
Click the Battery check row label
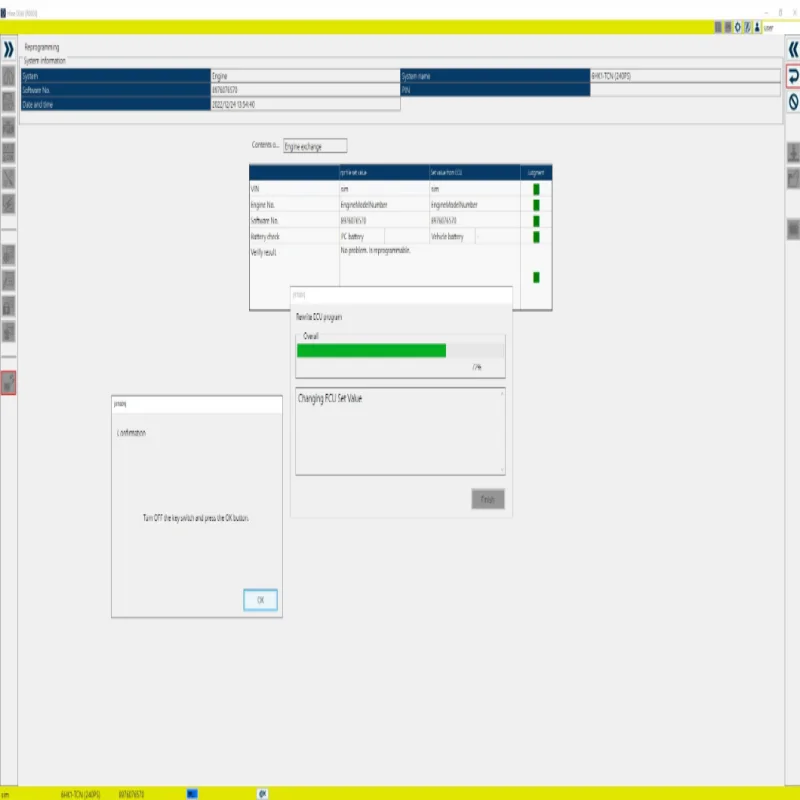pyautogui.click(x=265, y=237)
